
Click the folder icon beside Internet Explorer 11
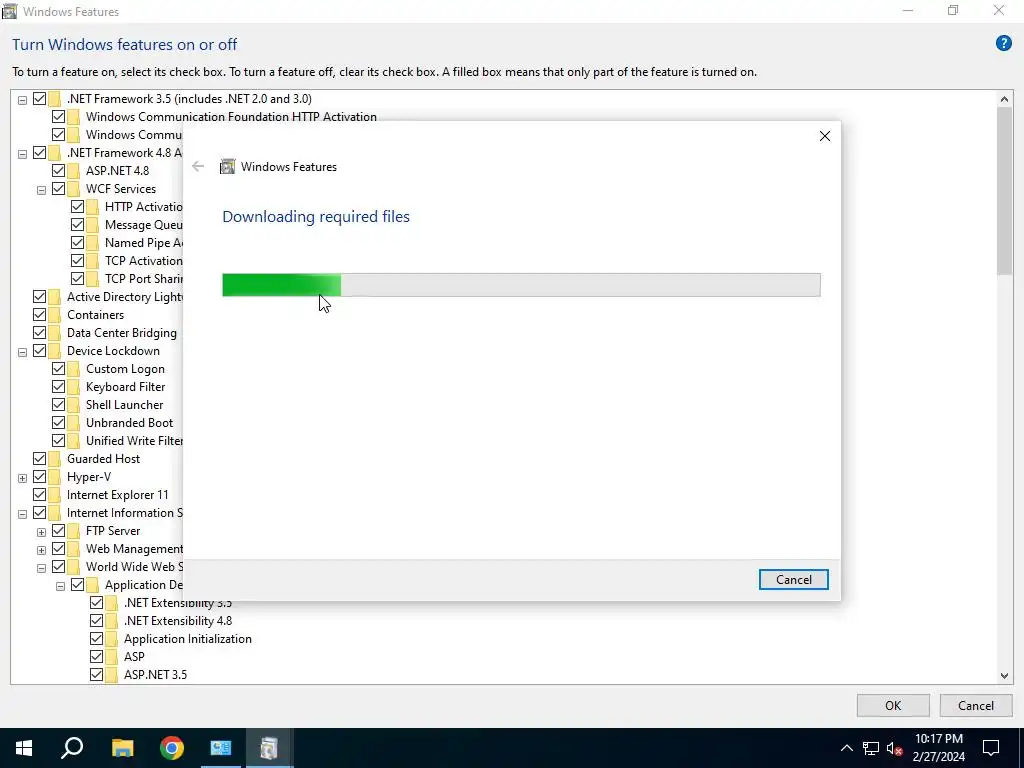(54, 495)
